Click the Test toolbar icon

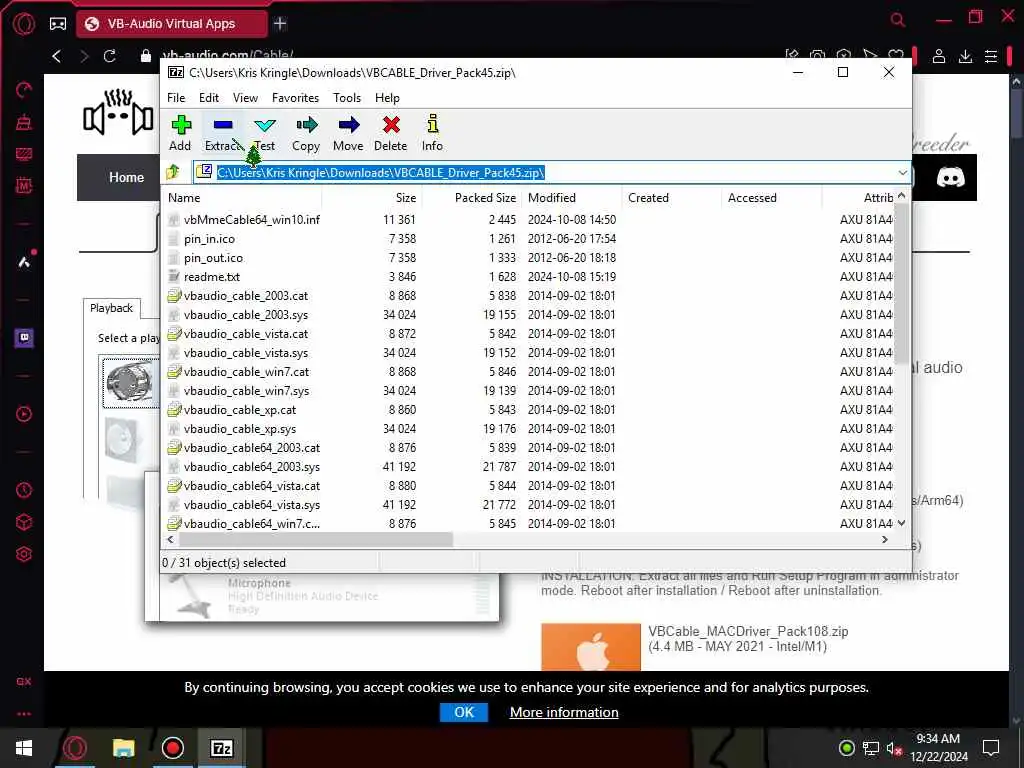[264, 133]
